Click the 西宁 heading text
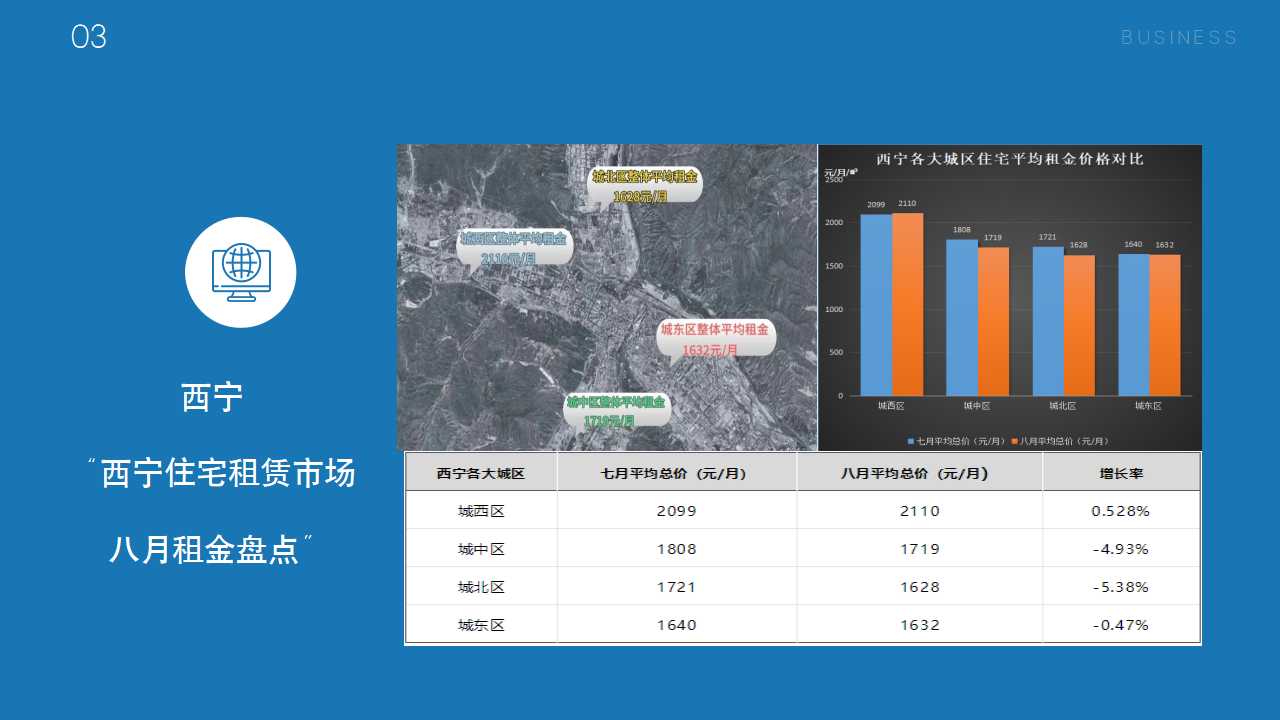Viewport: 1280px width, 720px height. (212, 398)
